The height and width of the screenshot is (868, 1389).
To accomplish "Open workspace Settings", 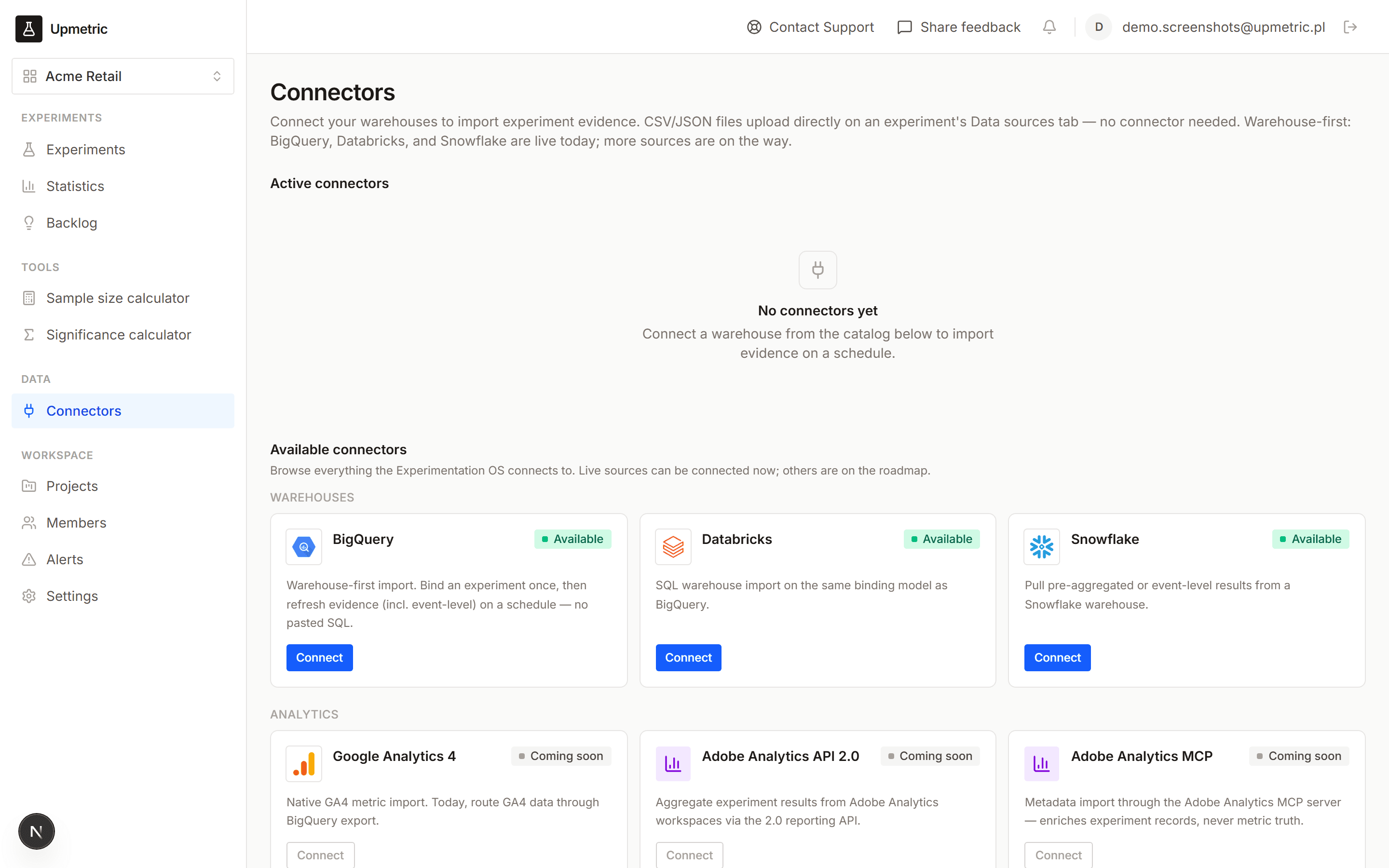I will [123, 597].
